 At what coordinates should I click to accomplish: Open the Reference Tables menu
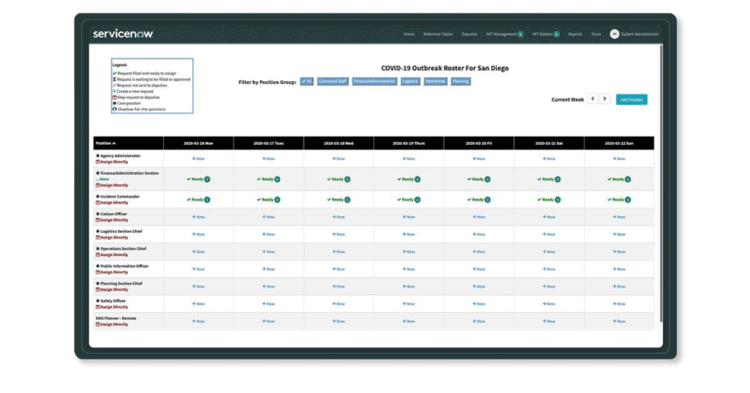click(438, 34)
